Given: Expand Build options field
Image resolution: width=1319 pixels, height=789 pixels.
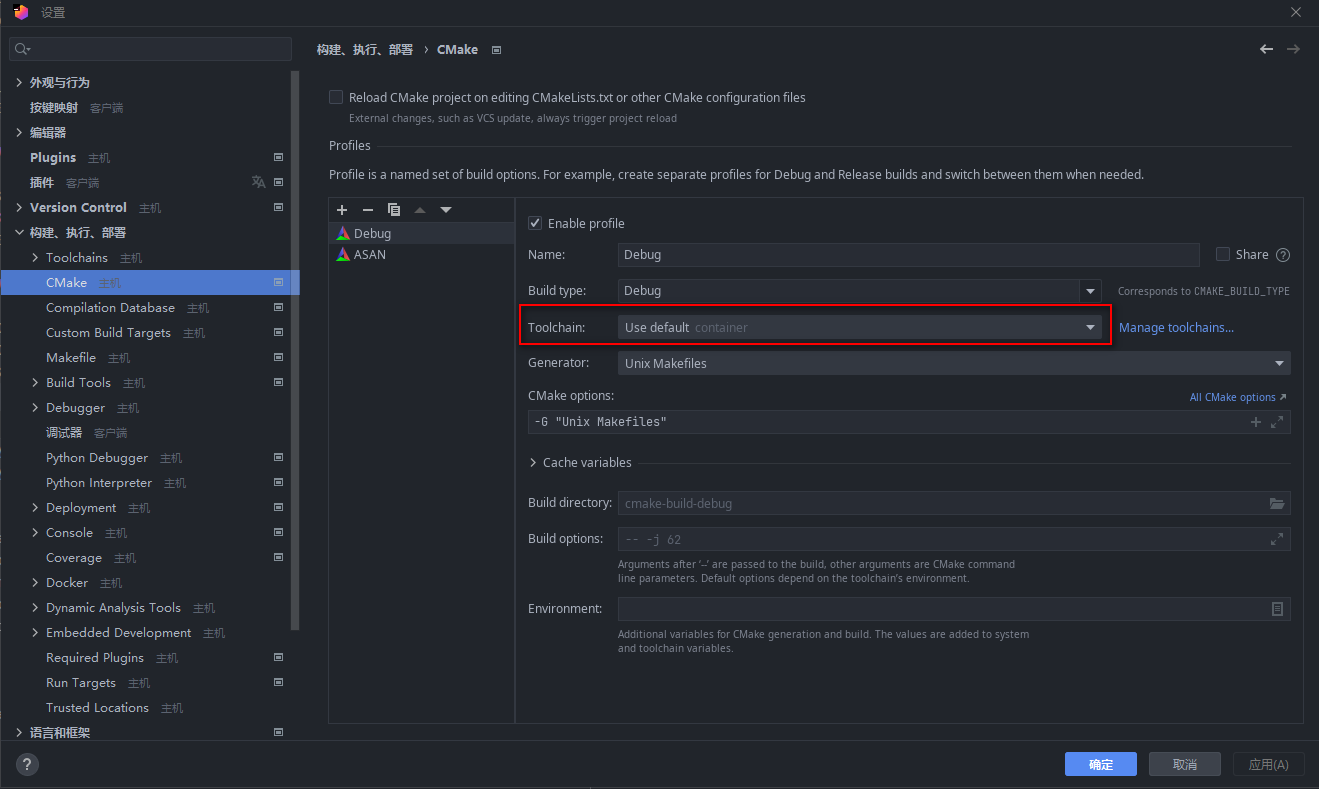Looking at the screenshot, I should 1277,539.
